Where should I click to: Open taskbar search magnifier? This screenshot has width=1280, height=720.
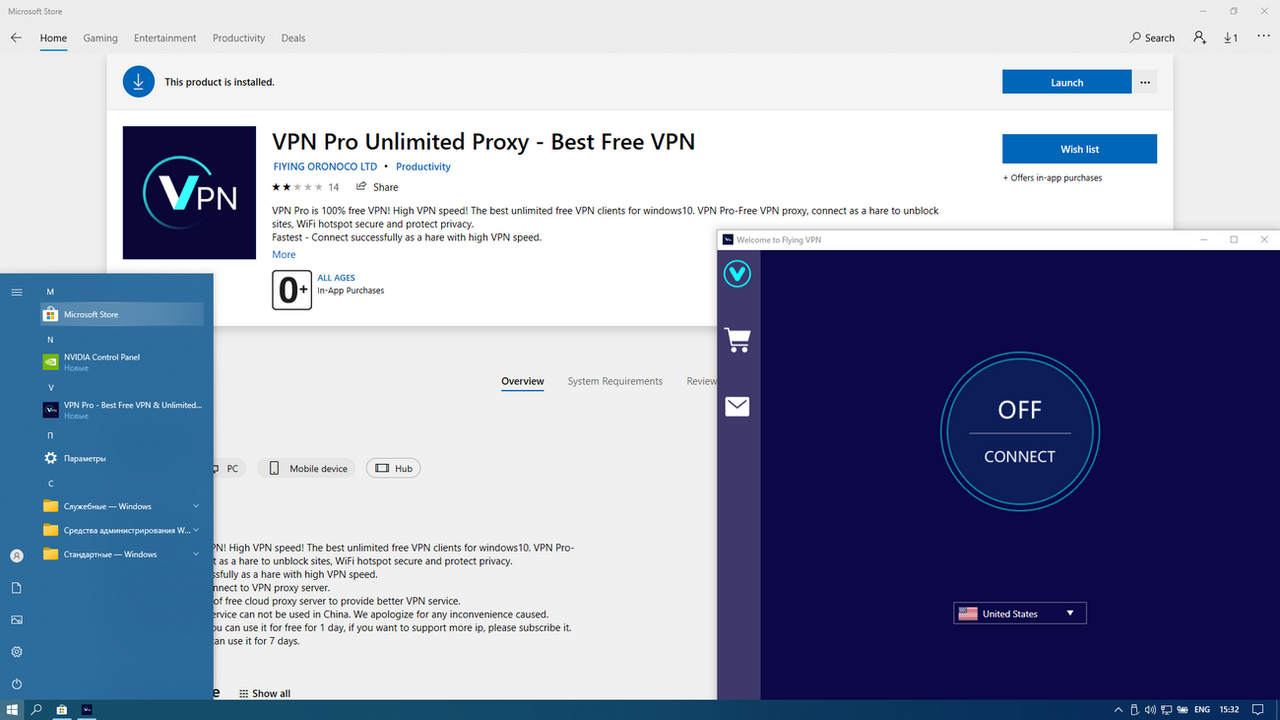point(36,710)
